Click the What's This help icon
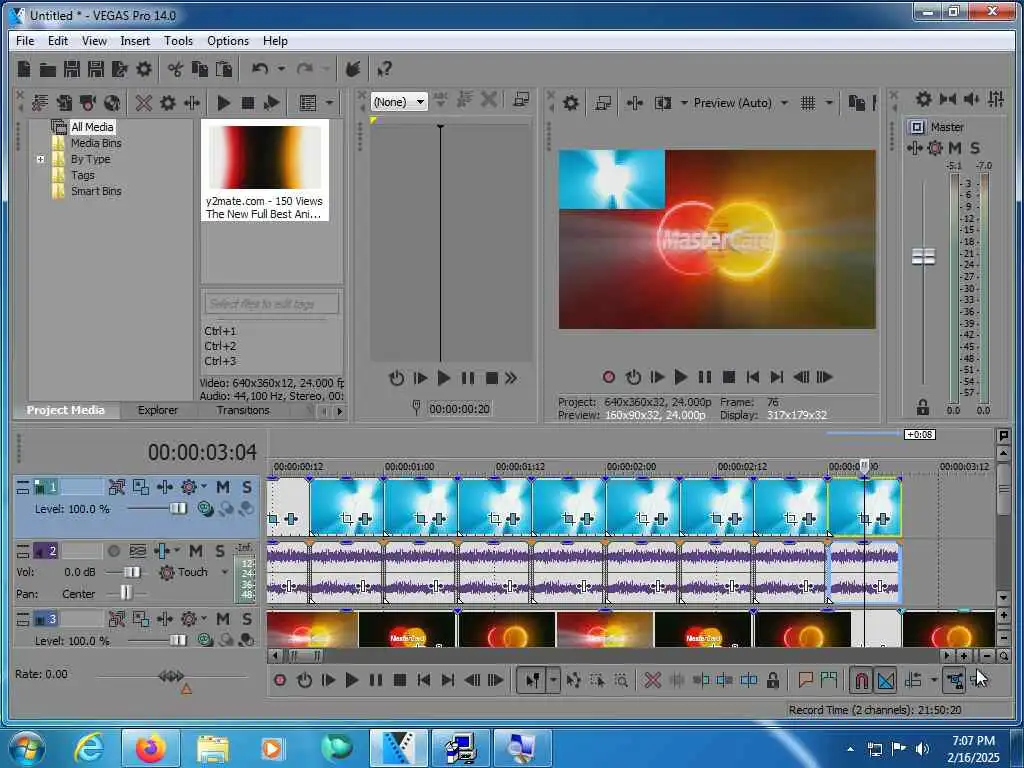This screenshot has height=768, width=1024. click(x=385, y=69)
